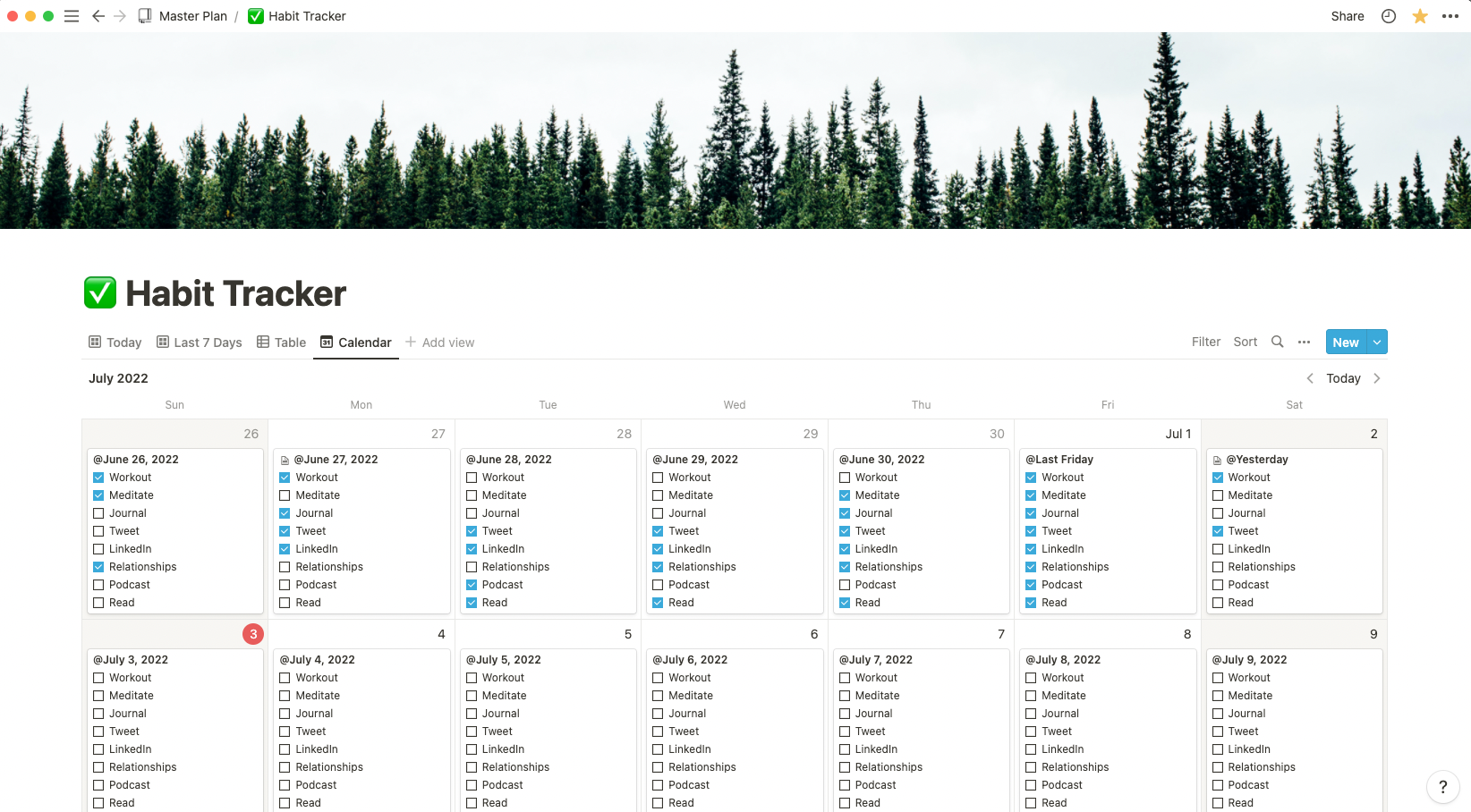The image size is (1471, 812).
Task: Open search in the database toolbar
Action: pyautogui.click(x=1278, y=342)
